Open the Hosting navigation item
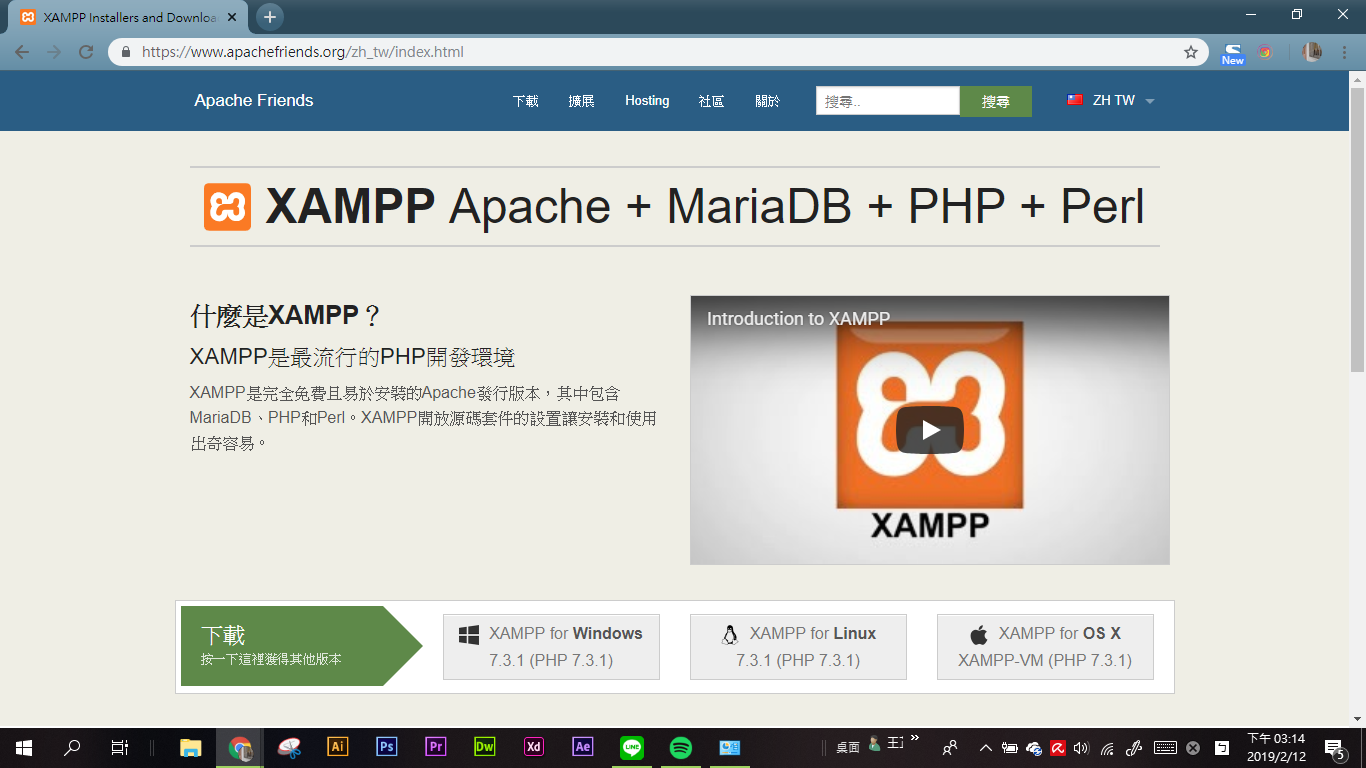 point(647,100)
